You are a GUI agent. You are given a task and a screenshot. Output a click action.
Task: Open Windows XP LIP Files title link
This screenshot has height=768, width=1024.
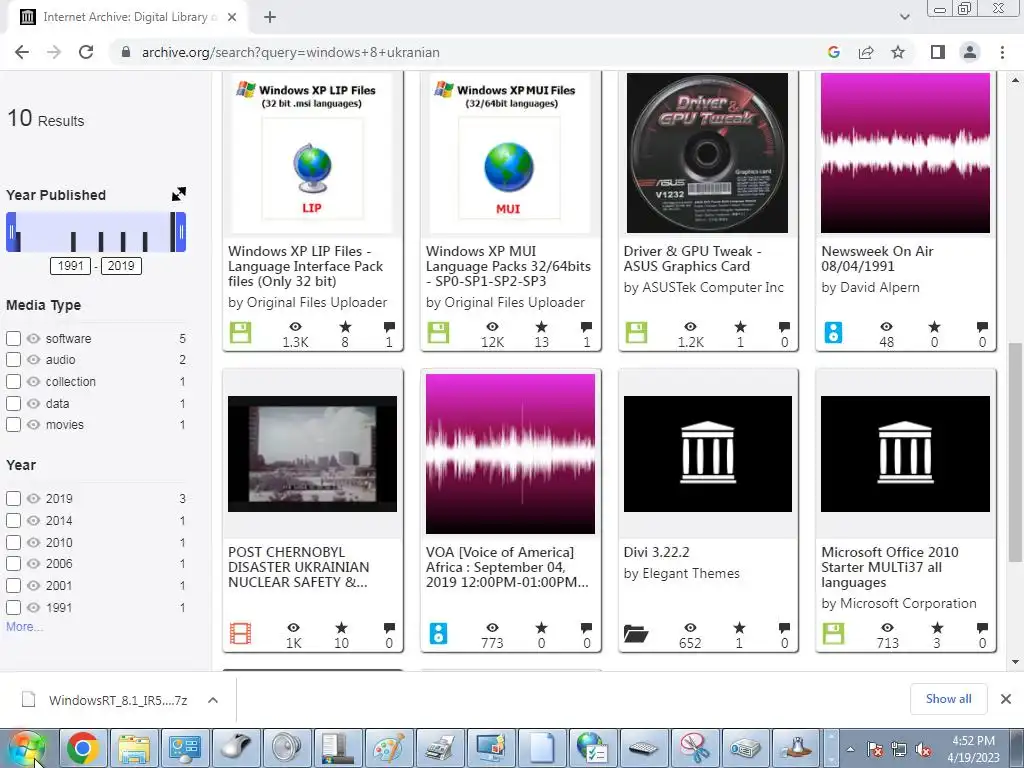(x=306, y=266)
